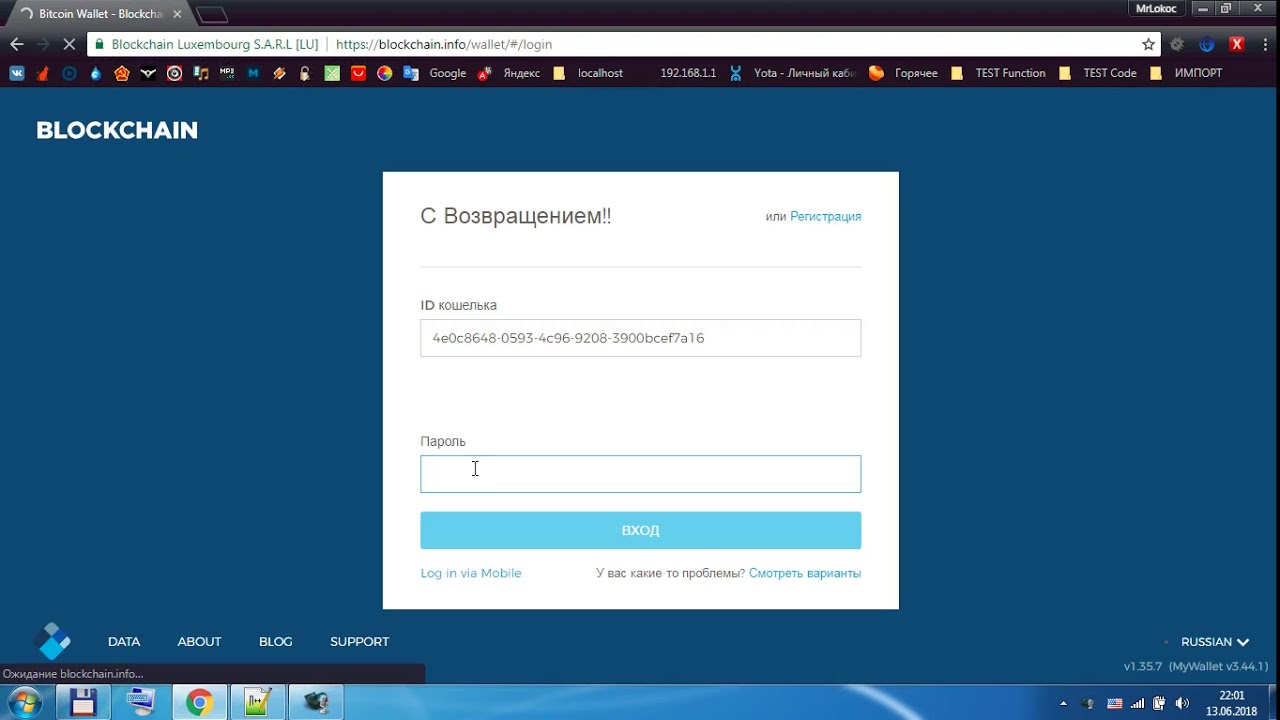Click the ВХОД login button

(x=640, y=530)
